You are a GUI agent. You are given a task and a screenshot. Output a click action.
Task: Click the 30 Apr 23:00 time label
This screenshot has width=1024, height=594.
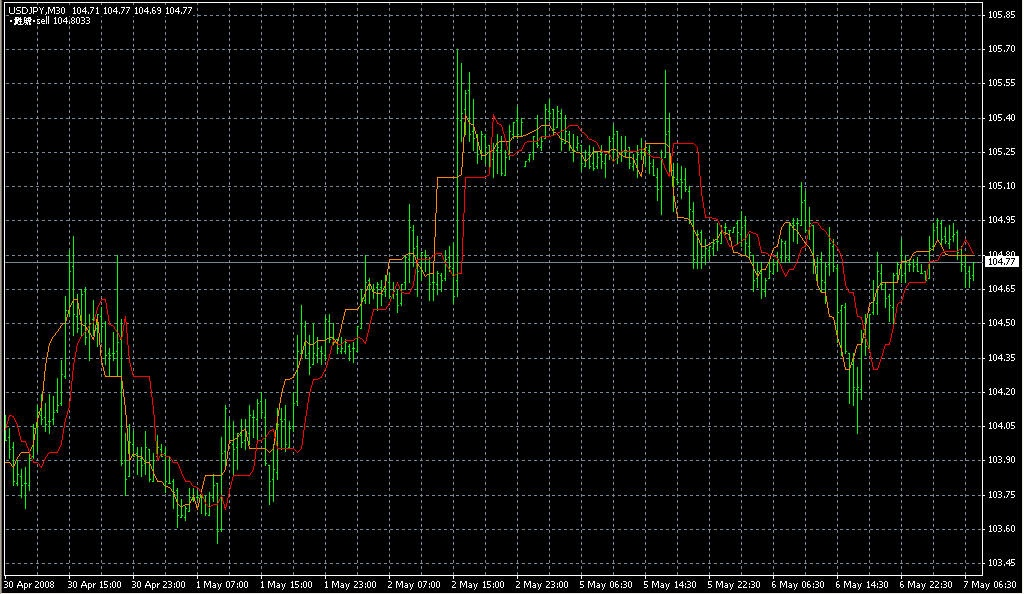click(x=160, y=583)
